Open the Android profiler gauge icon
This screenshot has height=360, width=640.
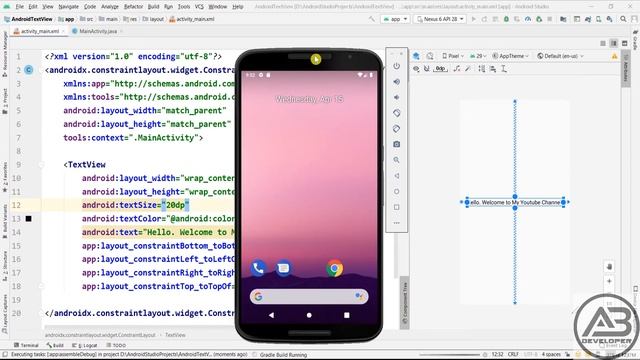[x=528, y=19]
